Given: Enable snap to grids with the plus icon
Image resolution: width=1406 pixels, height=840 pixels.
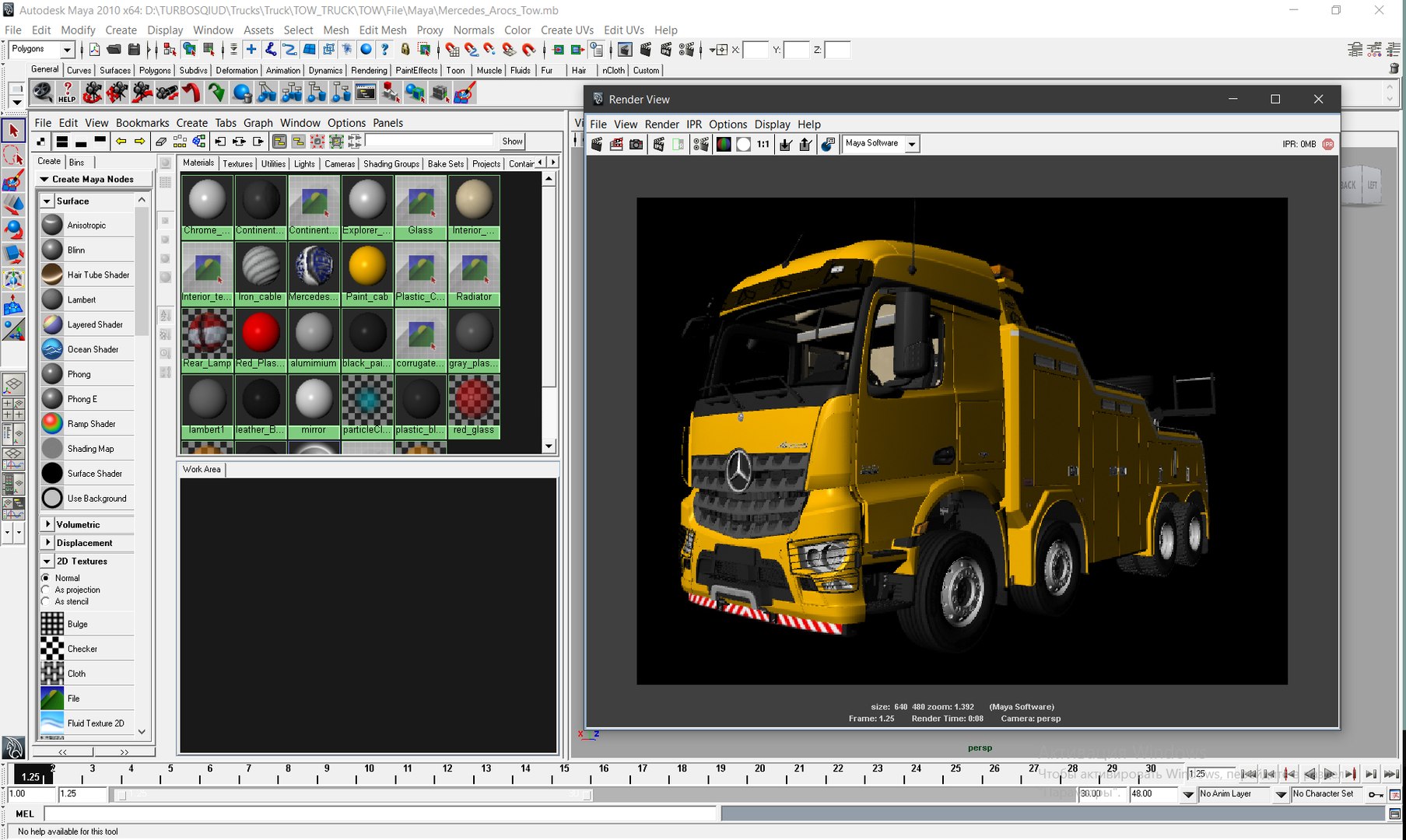Looking at the screenshot, I should [251, 50].
